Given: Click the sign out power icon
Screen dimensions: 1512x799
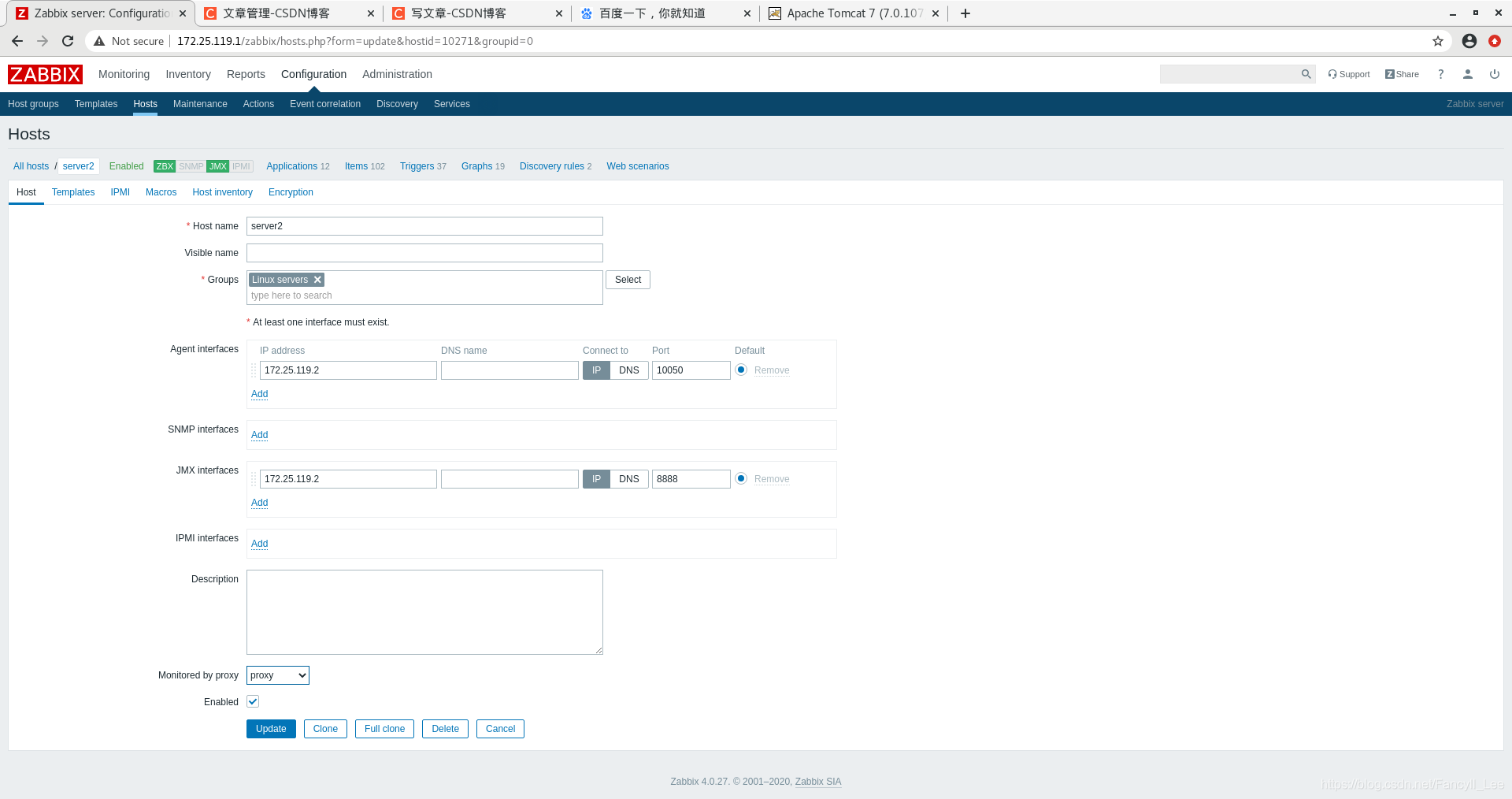Looking at the screenshot, I should point(1495,74).
